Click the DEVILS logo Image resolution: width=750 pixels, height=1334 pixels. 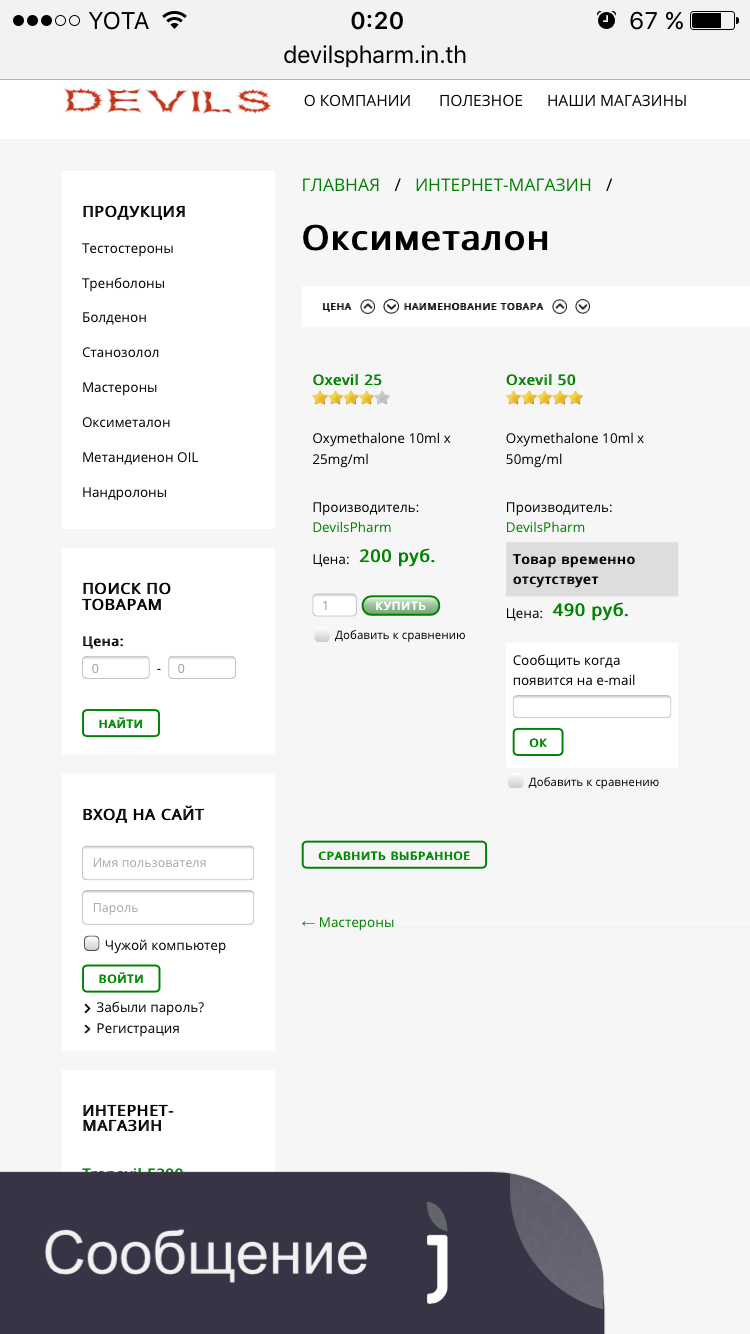click(167, 101)
